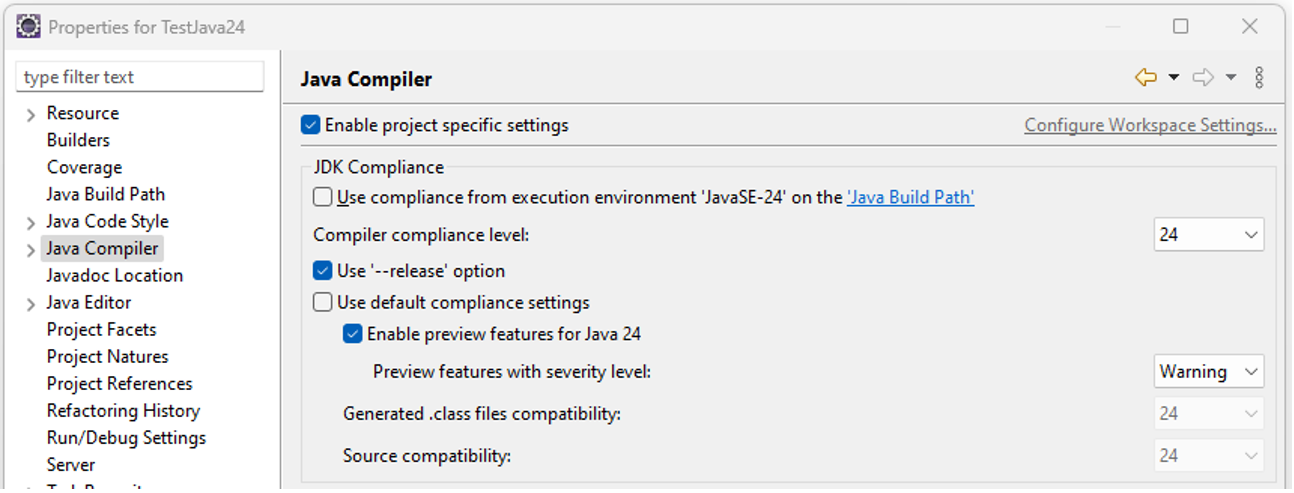Open Compiler compliance level dropdown

(1209, 235)
